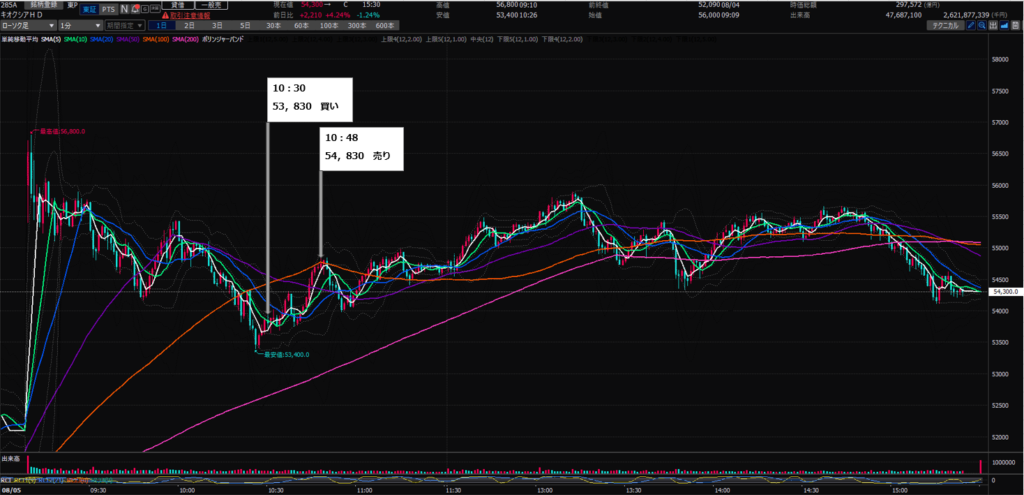Image resolution: width=1024 pixels, height=495 pixels.
Task: Click the 285A stock code
Action: coord(9,5)
